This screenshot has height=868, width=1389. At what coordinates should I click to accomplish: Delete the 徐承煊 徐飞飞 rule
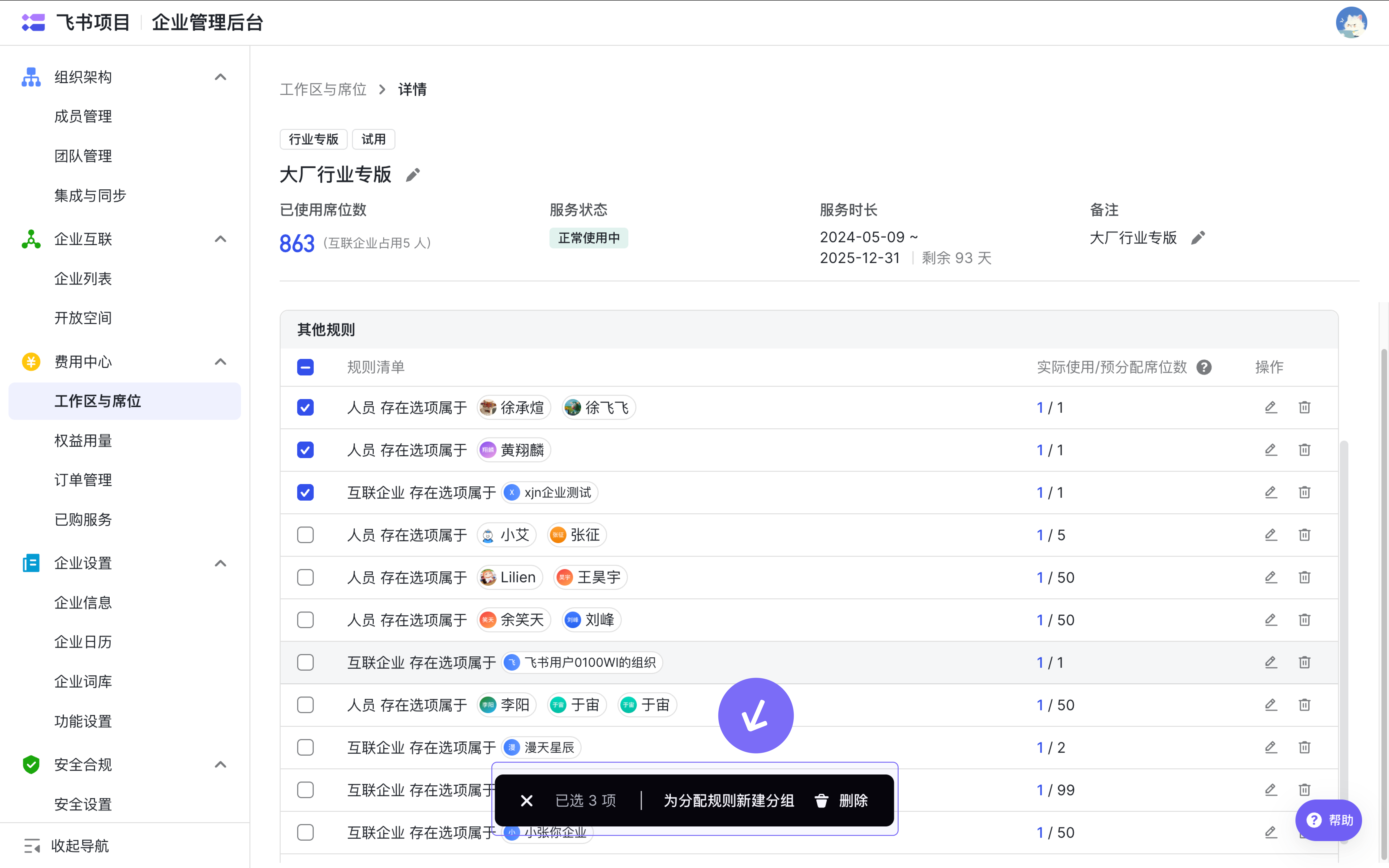1305,408
